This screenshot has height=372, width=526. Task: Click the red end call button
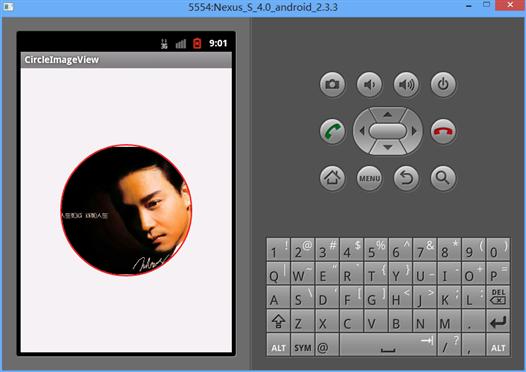[x=443, y=131]
